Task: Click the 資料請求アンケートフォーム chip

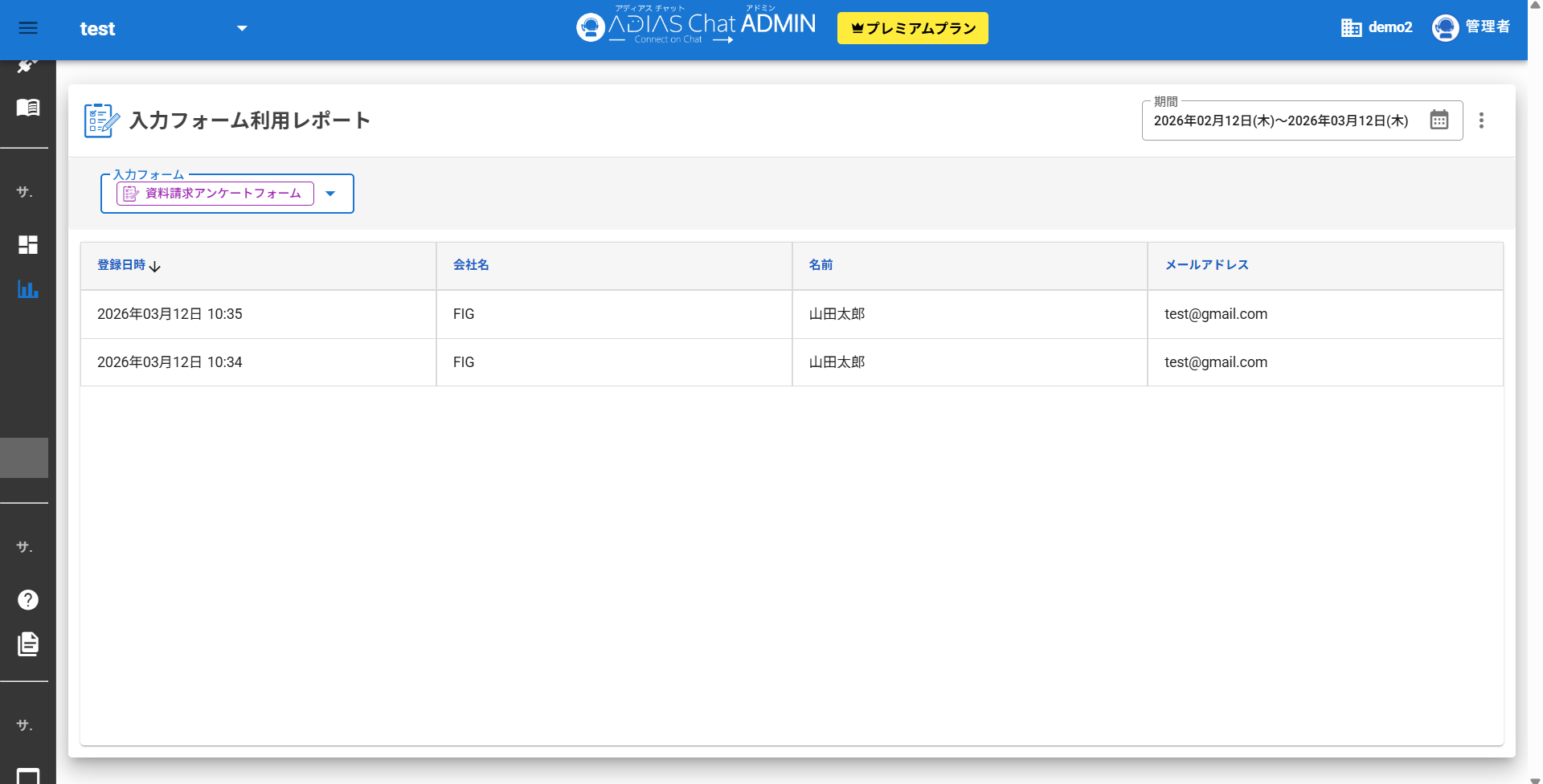Action: (215, 194)
